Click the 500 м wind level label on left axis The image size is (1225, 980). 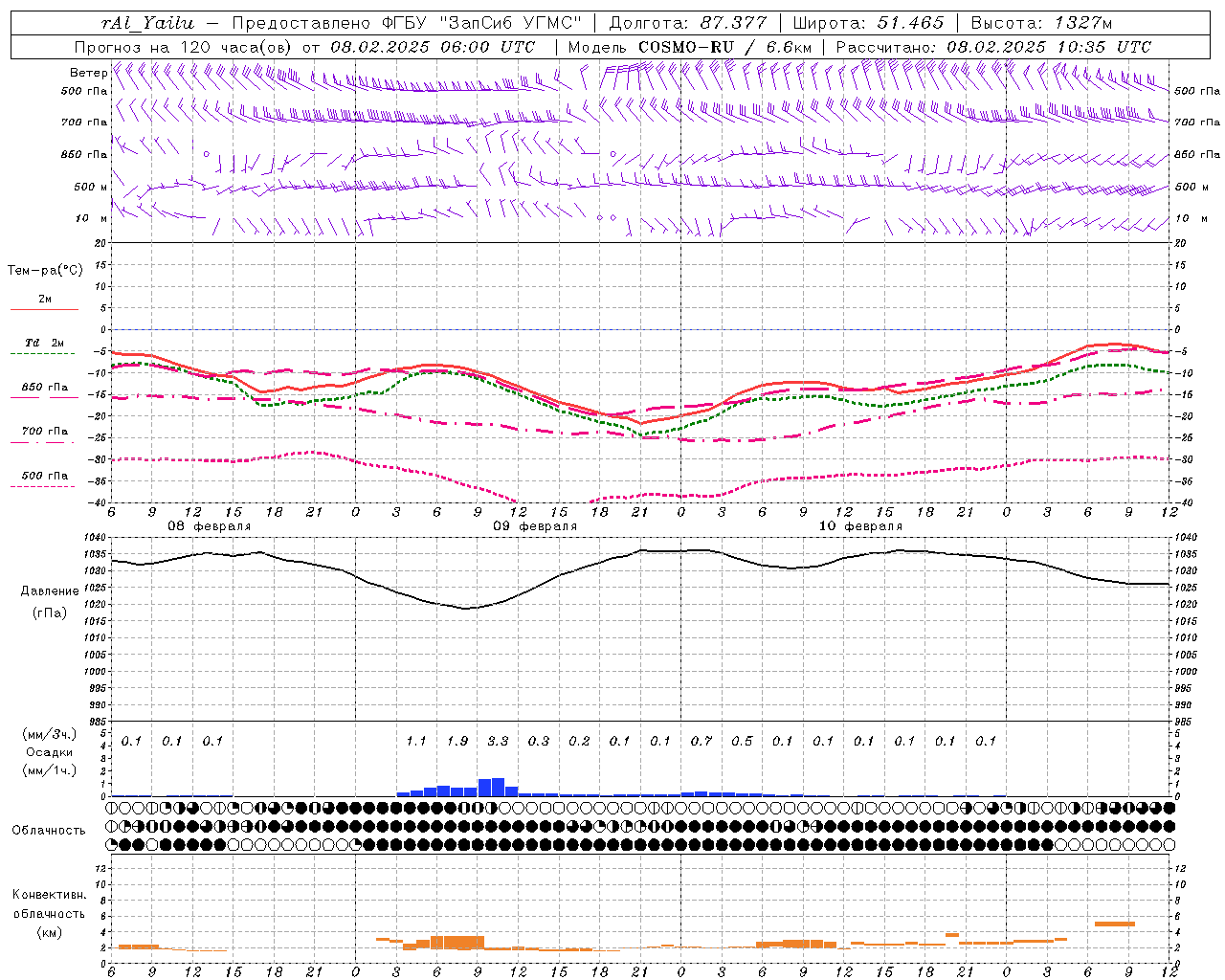click(91, 187)
